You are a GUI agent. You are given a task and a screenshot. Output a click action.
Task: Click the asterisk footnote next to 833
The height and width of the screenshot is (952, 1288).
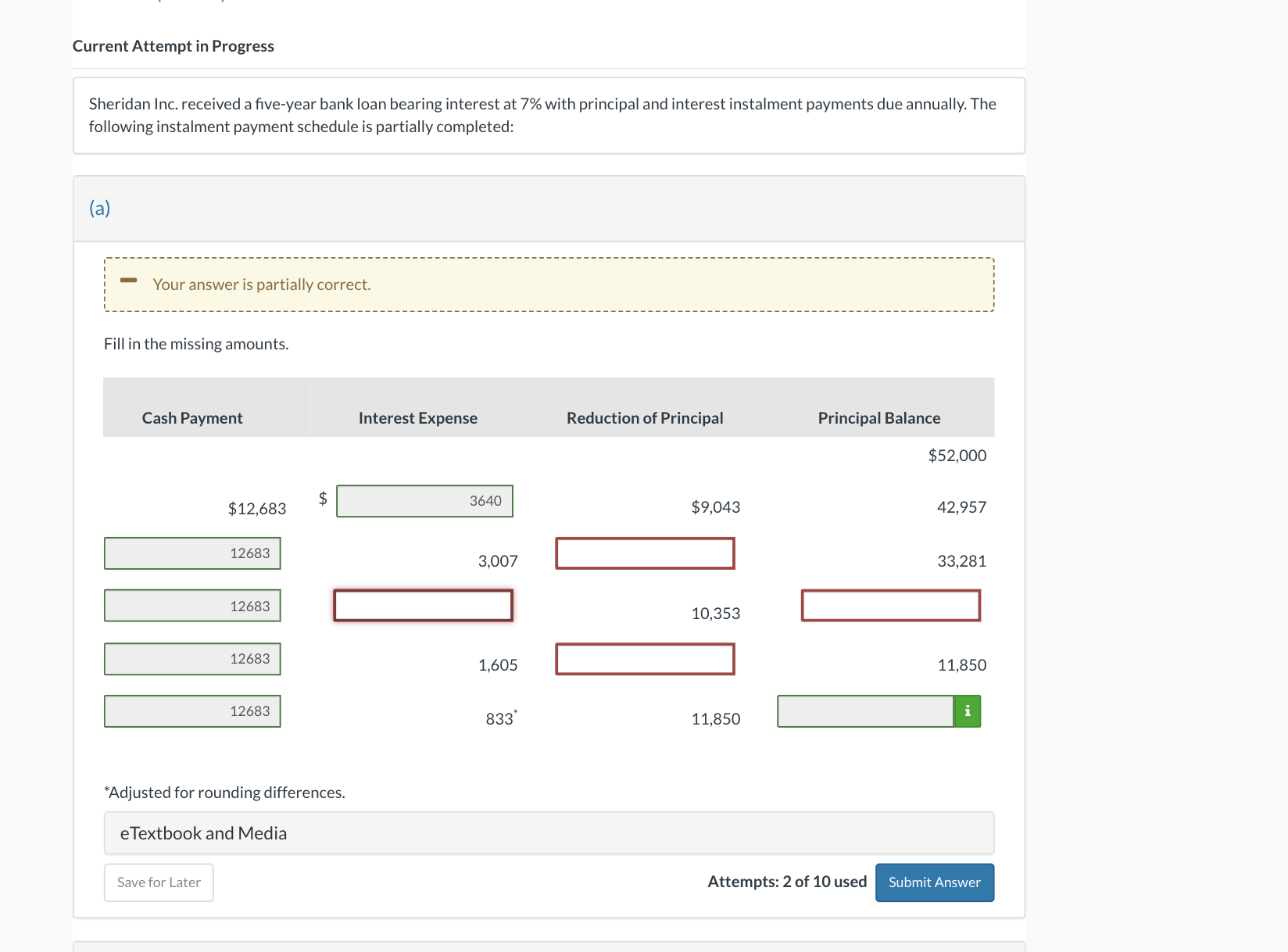(x=514, y=710)
